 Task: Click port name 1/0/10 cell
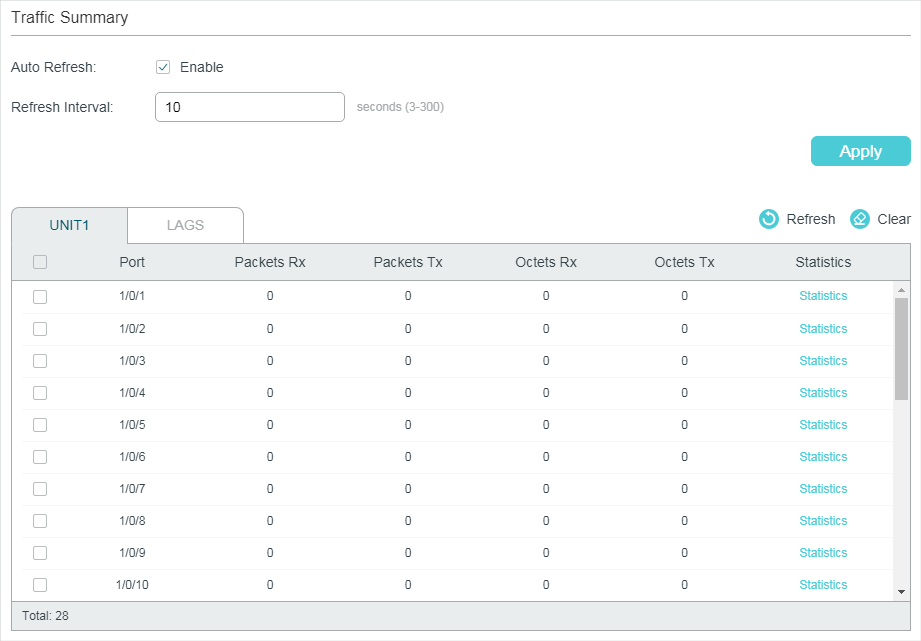coord(132,585)
